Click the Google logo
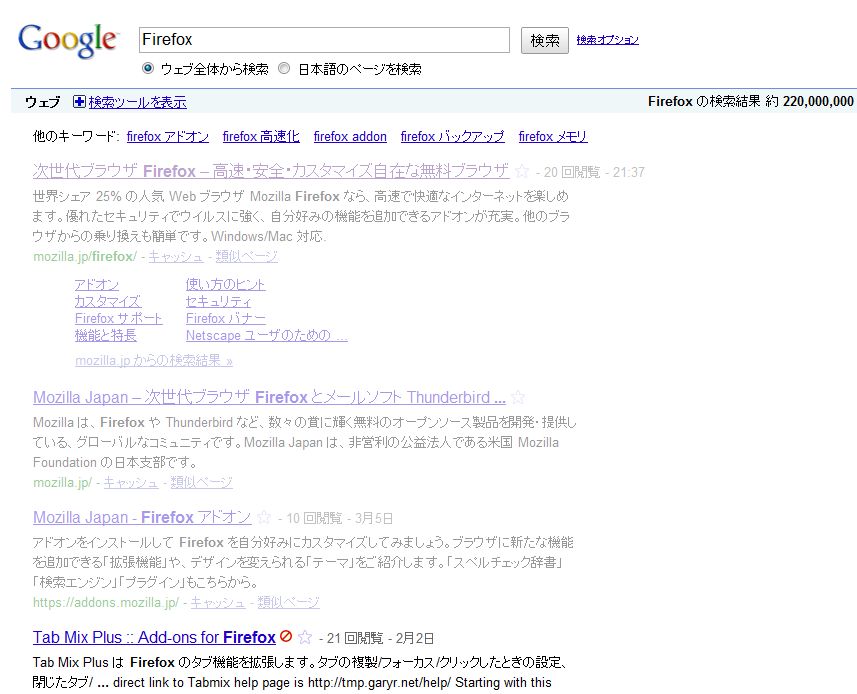The height and width of the screenshot is (694, 857). (68, 40)
